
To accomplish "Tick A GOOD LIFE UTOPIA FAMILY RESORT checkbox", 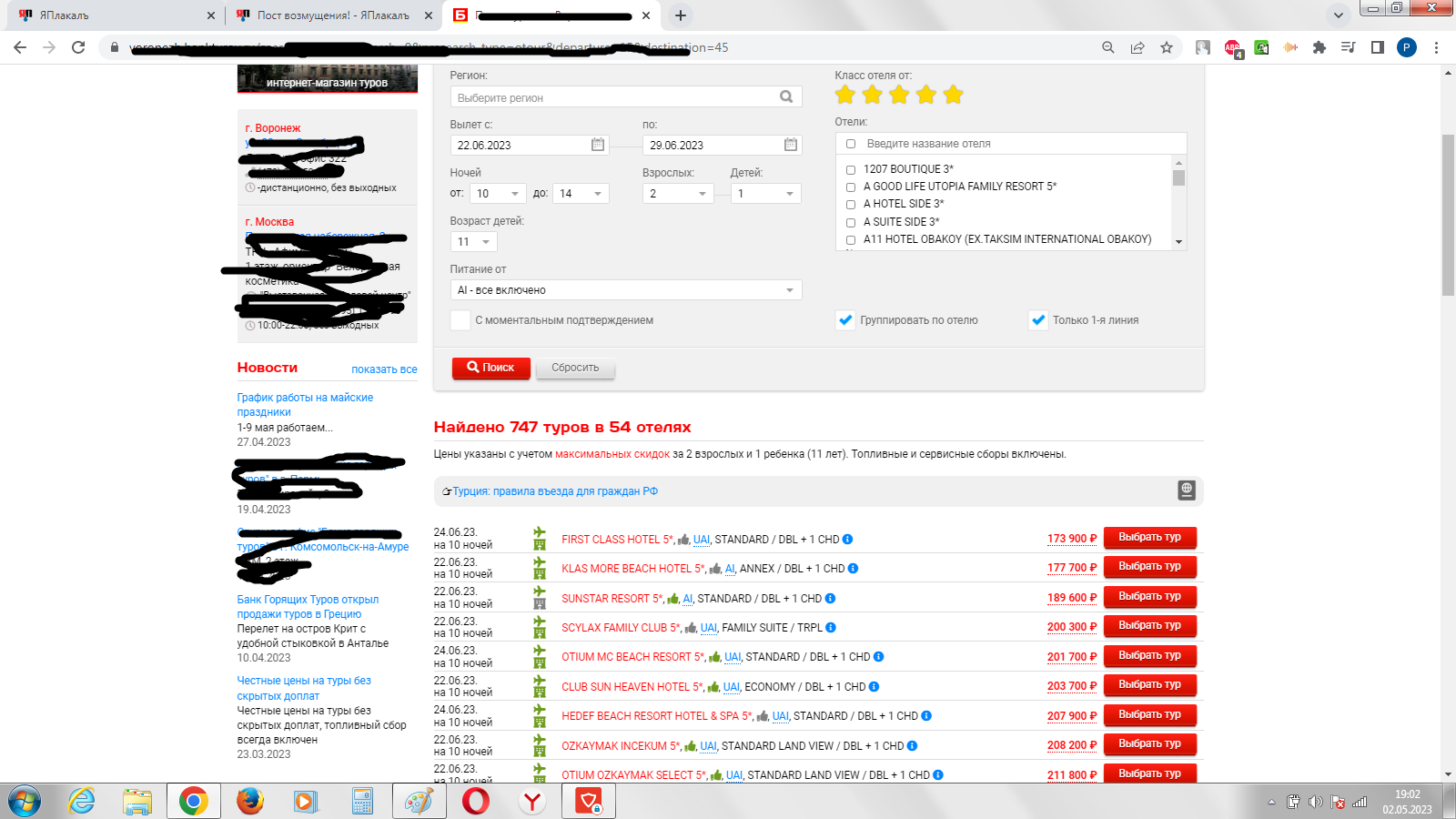I will pyautogui.click(x=851, y=187).
